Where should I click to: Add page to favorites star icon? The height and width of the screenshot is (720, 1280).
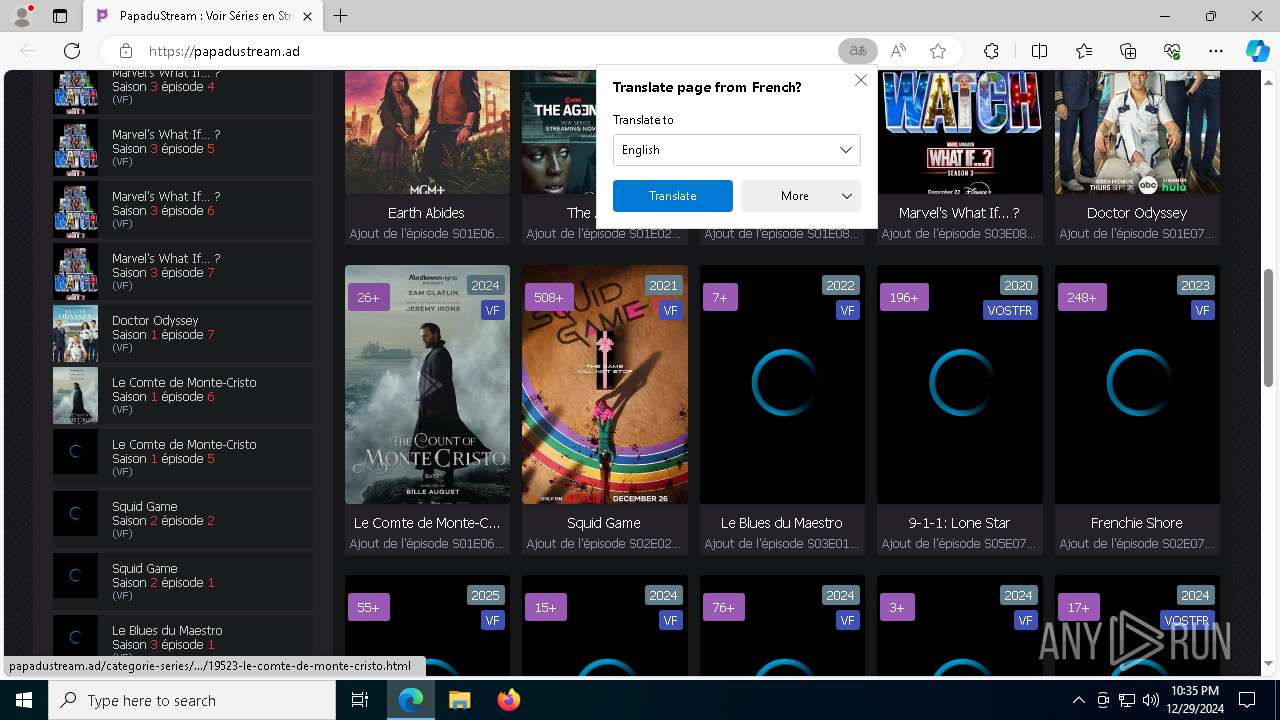coord(938,51)
